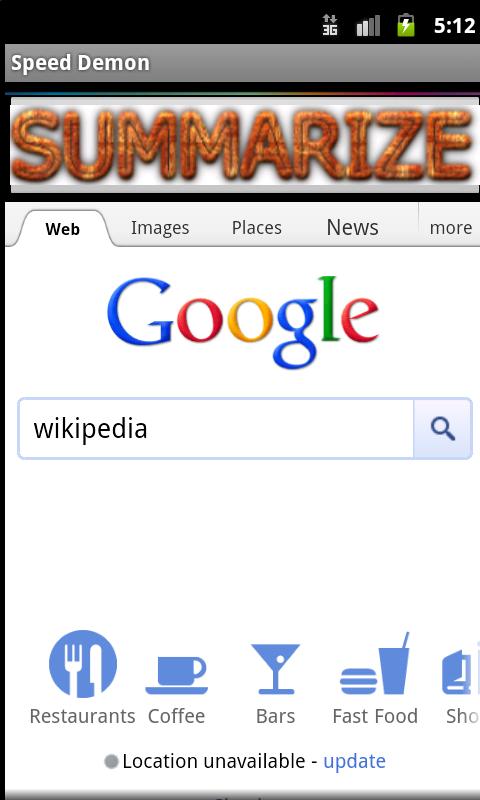Focus the search field containing wikipedia
The height and width of the screenshot is (800, 480).
[x=216, y=429]
